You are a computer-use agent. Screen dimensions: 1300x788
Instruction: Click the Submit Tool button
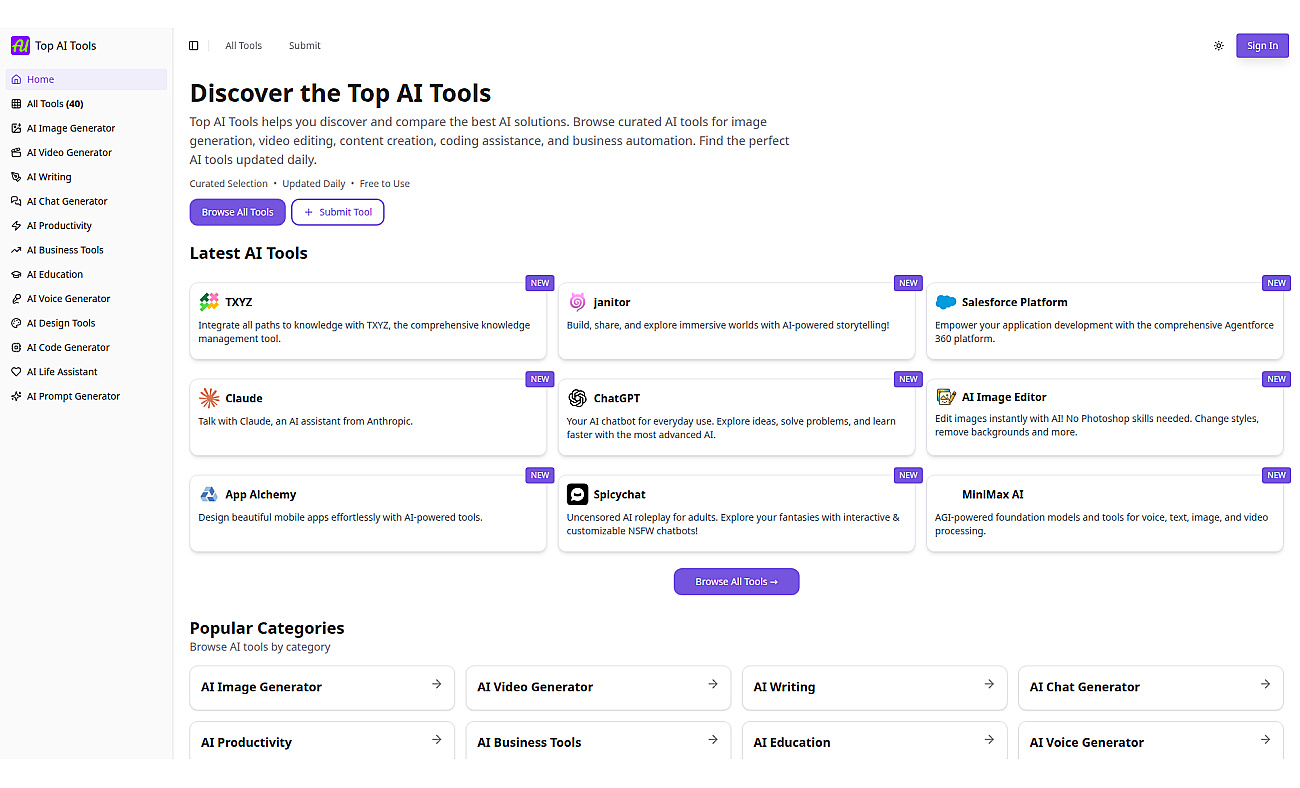(338, 212)
